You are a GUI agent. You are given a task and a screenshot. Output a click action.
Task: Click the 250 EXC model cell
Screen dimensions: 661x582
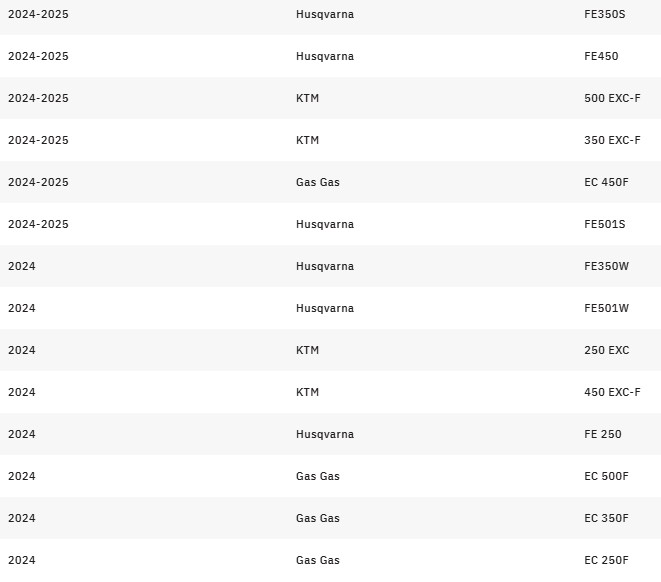coord(606,351)
